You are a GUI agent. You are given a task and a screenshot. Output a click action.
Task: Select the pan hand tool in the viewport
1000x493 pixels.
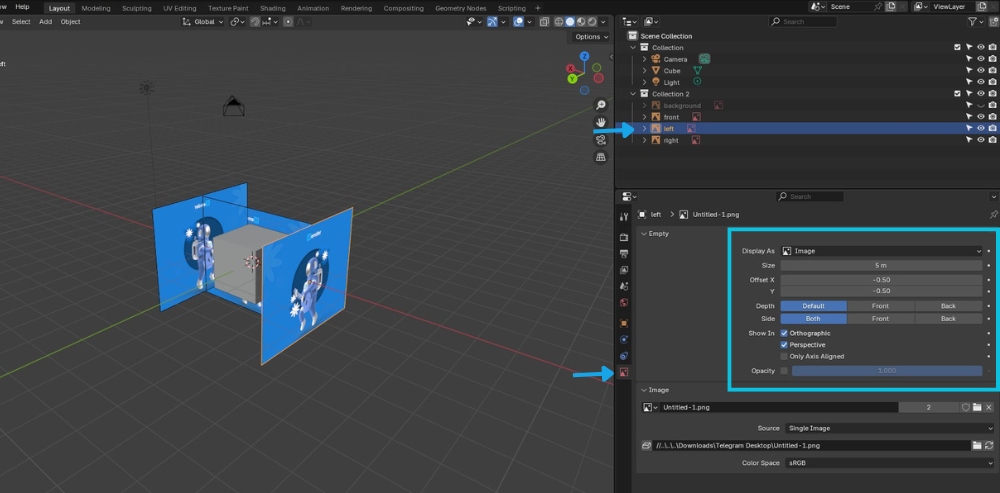(x=601, y=122)
